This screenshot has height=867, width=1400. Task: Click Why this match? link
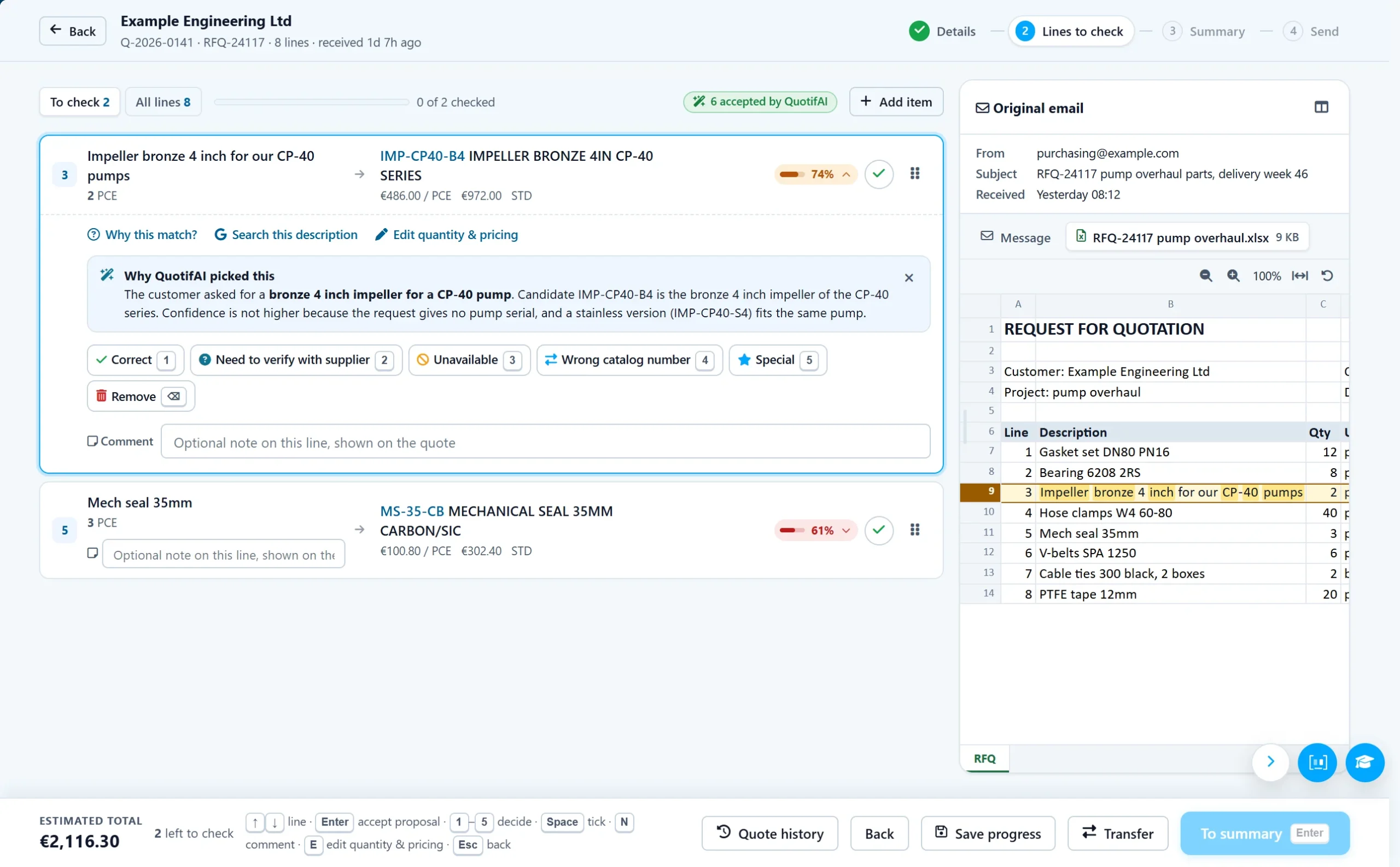142,235
